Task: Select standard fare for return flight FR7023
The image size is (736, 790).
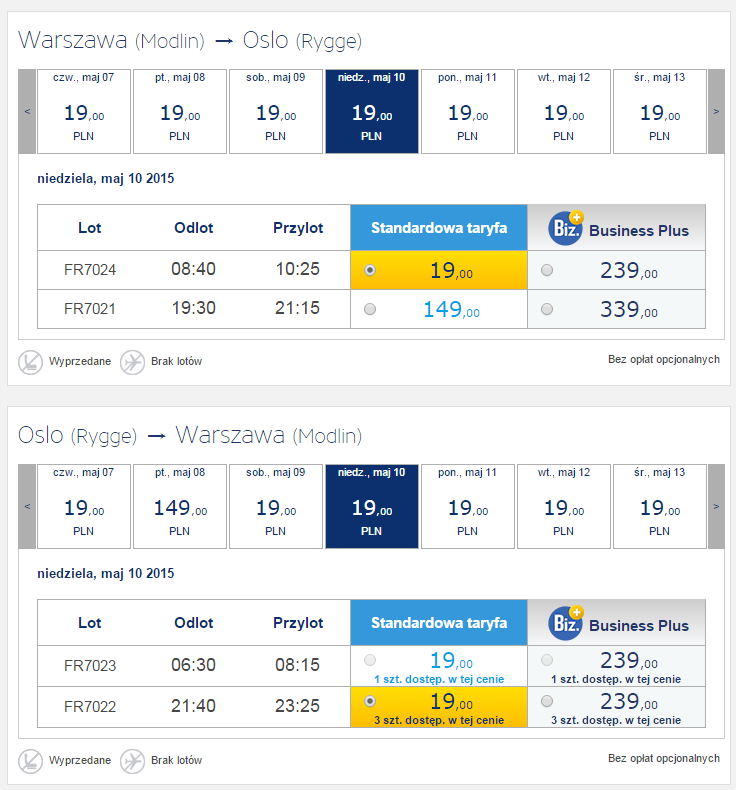Action: [x=370, y=660]
